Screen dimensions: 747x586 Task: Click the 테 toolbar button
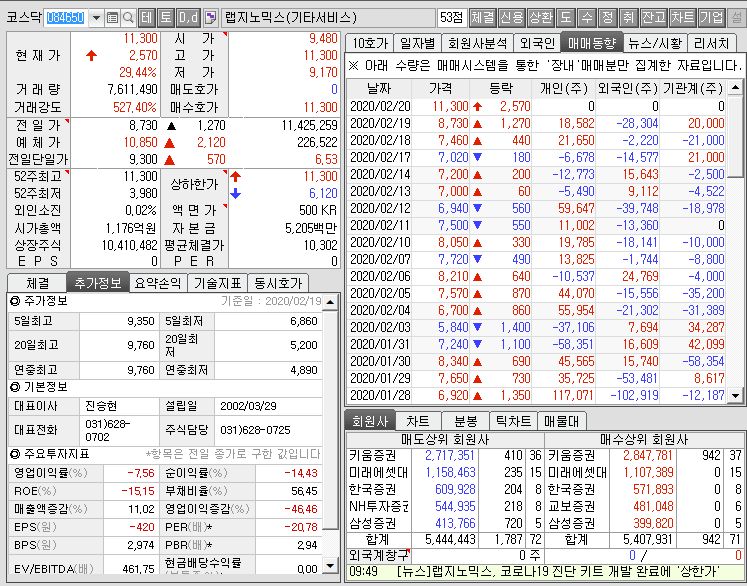click(147, 18)
